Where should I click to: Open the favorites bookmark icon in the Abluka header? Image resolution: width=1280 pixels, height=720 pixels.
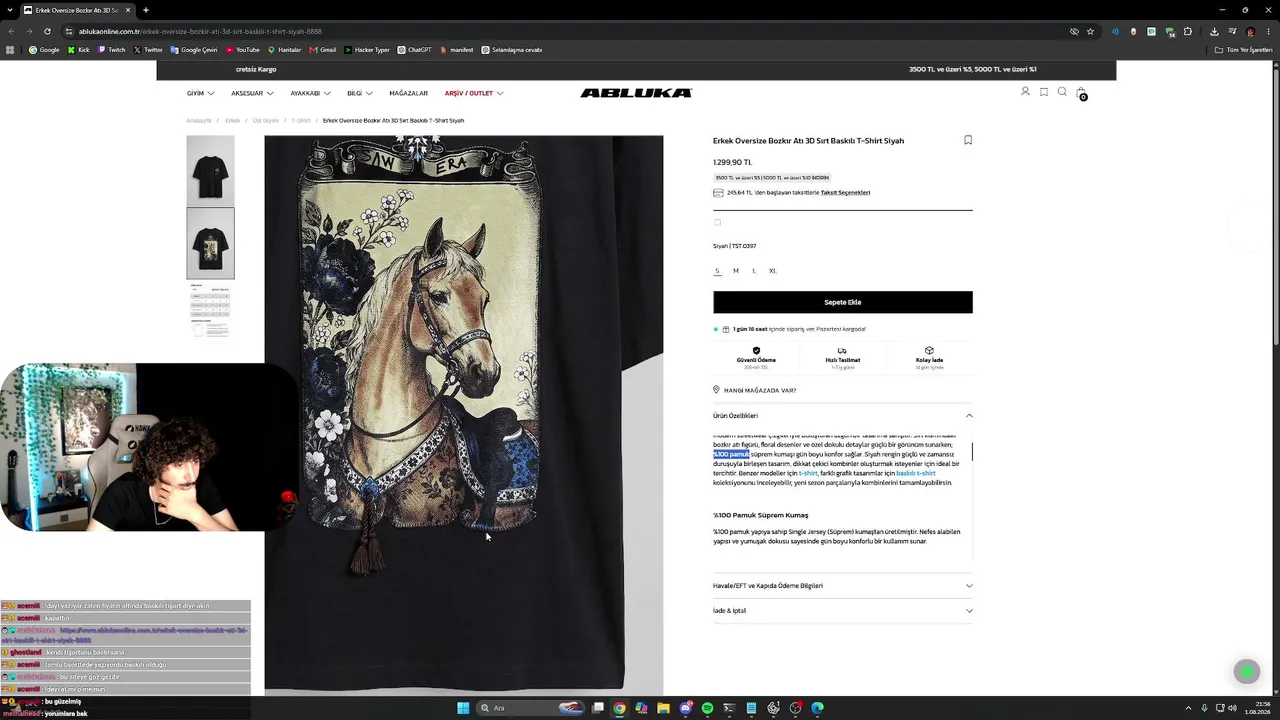pos(1044,92)
